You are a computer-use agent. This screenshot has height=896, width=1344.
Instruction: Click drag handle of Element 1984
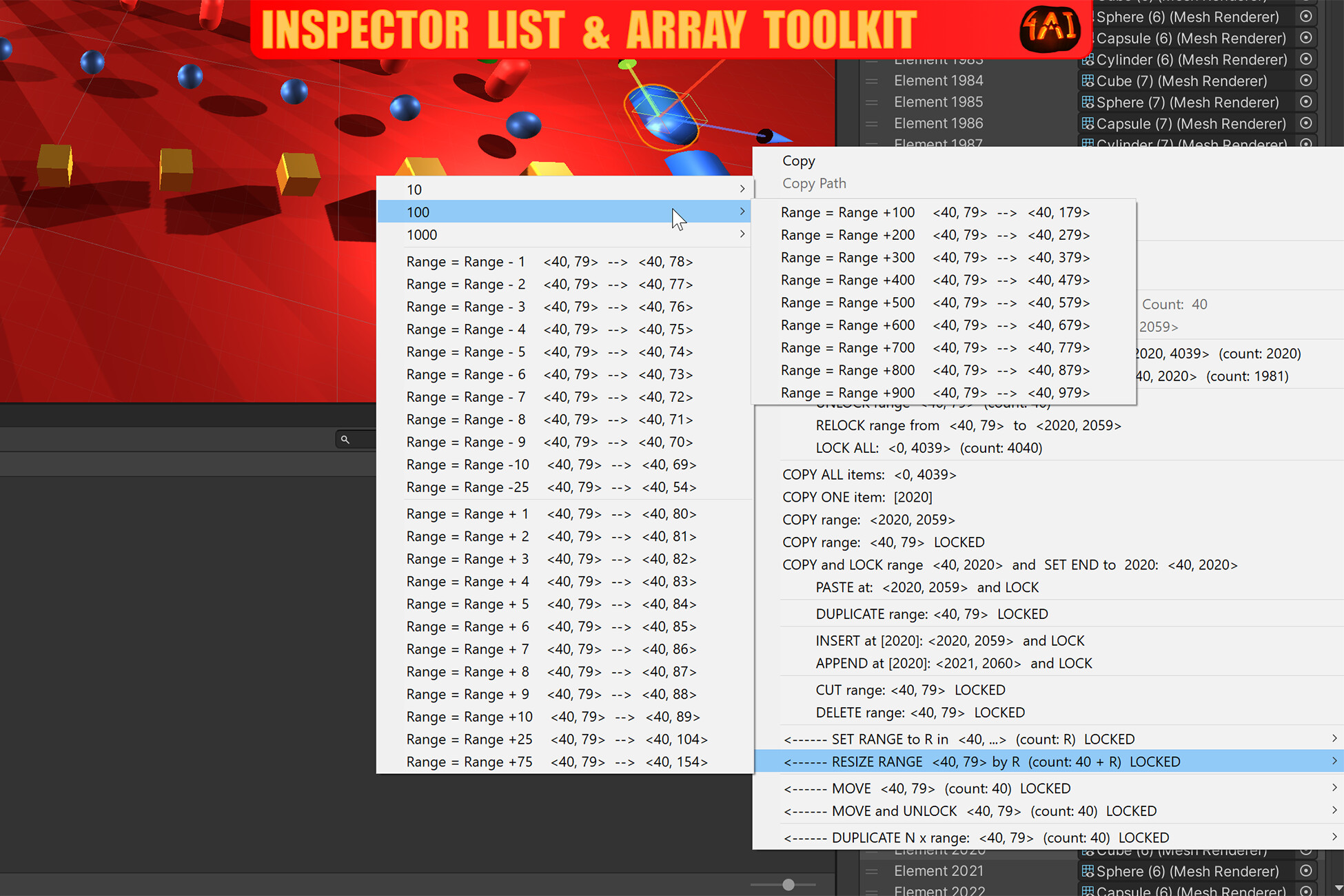[872, 81]
